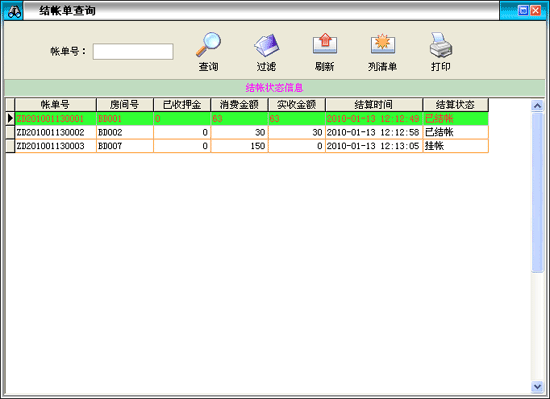Click the 挂帐 status cell
Screen dimensions: 550x399
click(455, 146)
